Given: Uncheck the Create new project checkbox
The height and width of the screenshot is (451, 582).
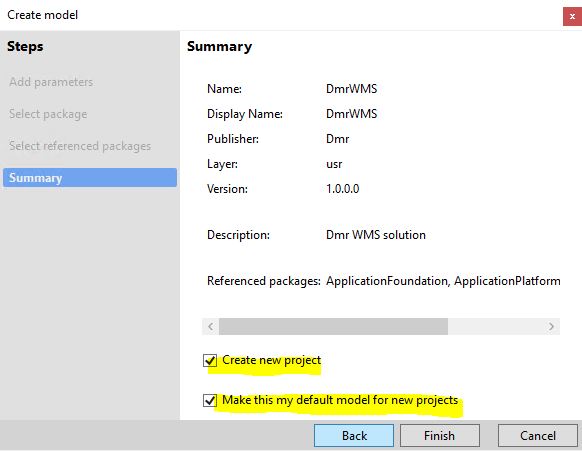Looking at the screenshot, I should coord(210,360).
